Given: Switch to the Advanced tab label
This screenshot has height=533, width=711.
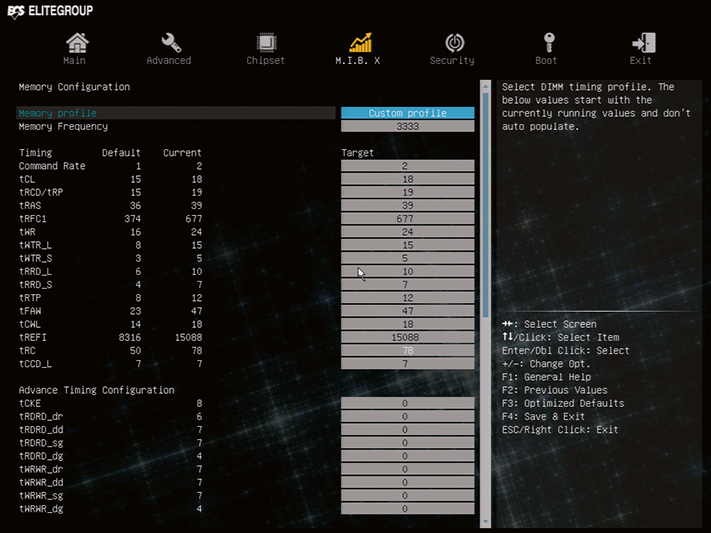Looking at the screenshot, I should (169, 60).
